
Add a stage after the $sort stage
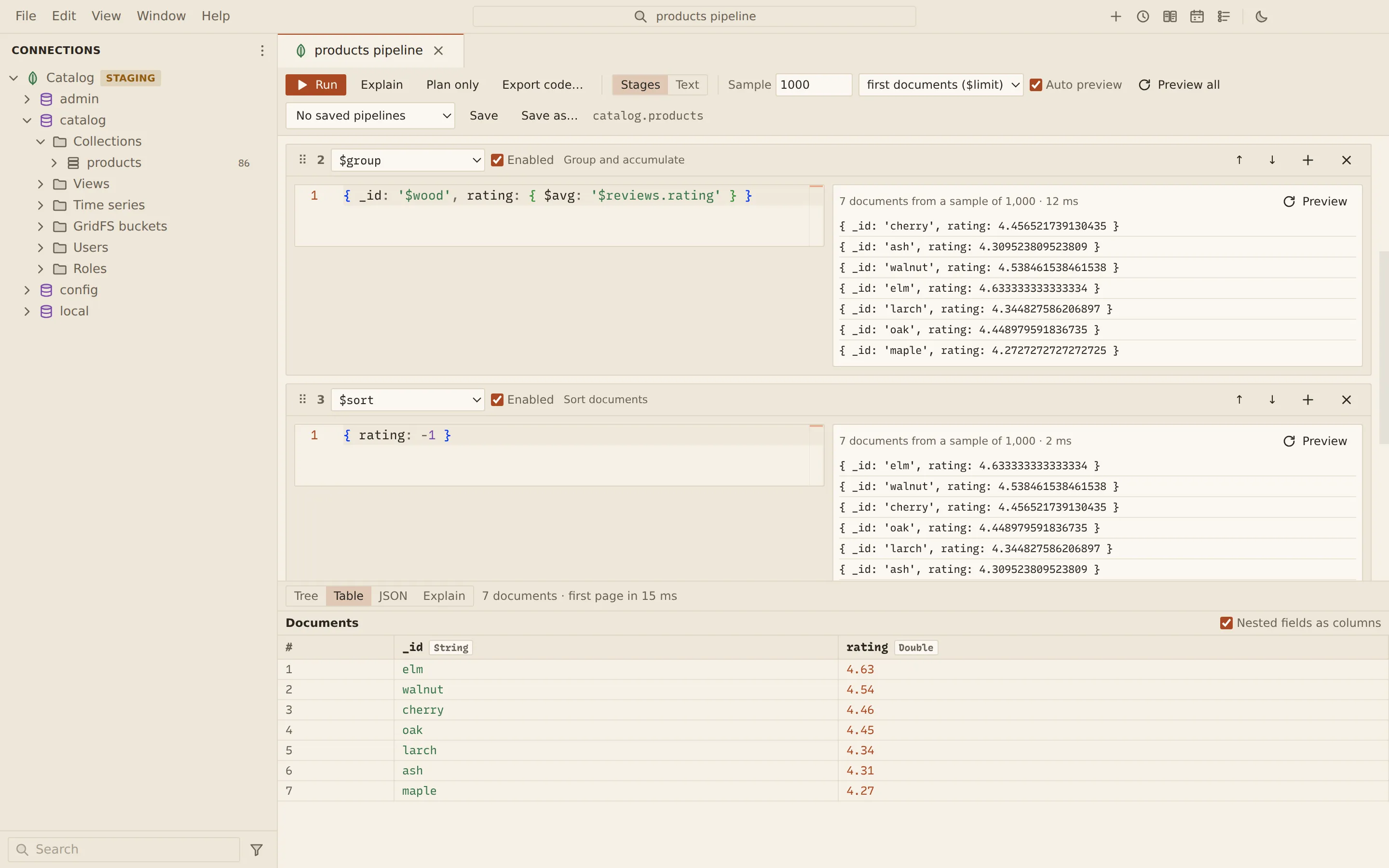[x=1307, y=400]
